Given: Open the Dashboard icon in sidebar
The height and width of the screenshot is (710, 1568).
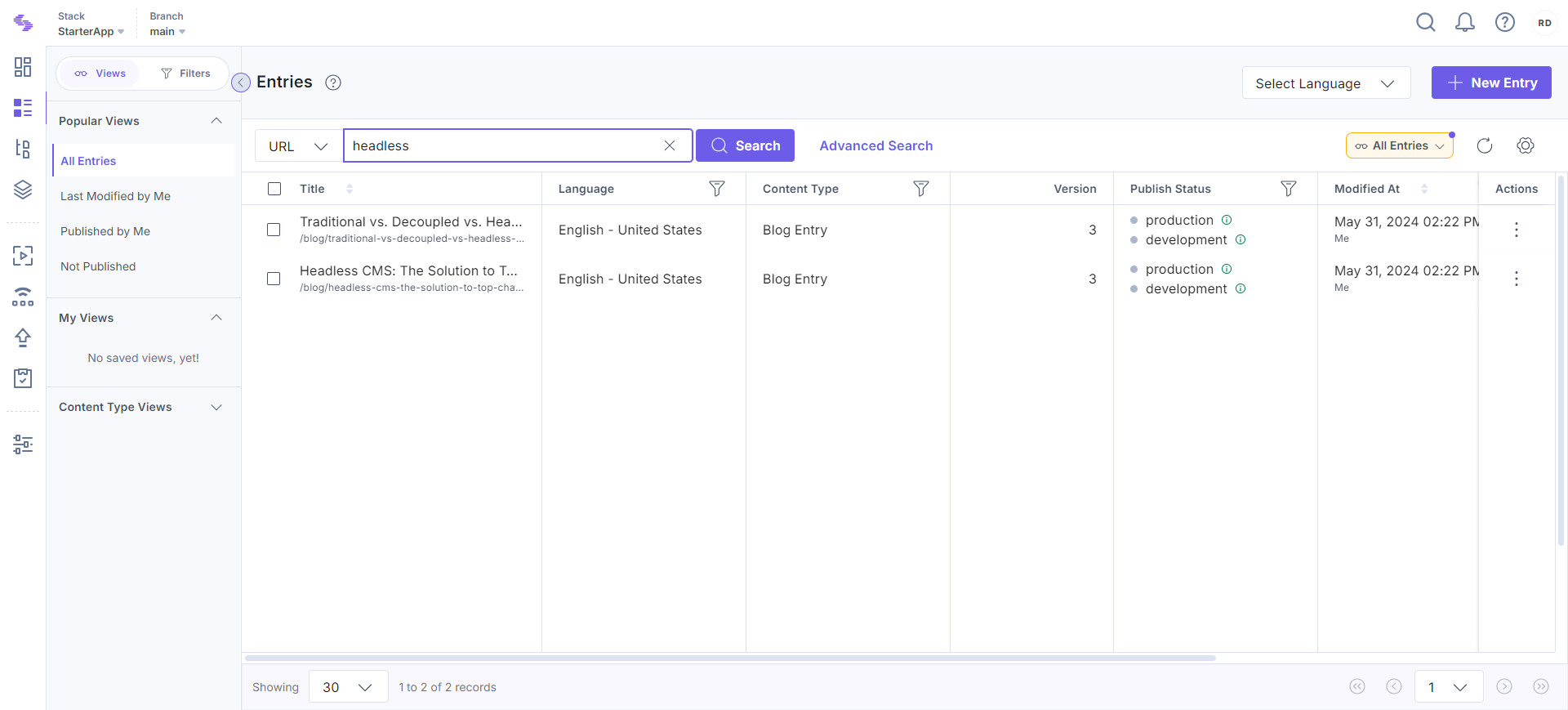Looking at the screenshot, I should (23, 67).
